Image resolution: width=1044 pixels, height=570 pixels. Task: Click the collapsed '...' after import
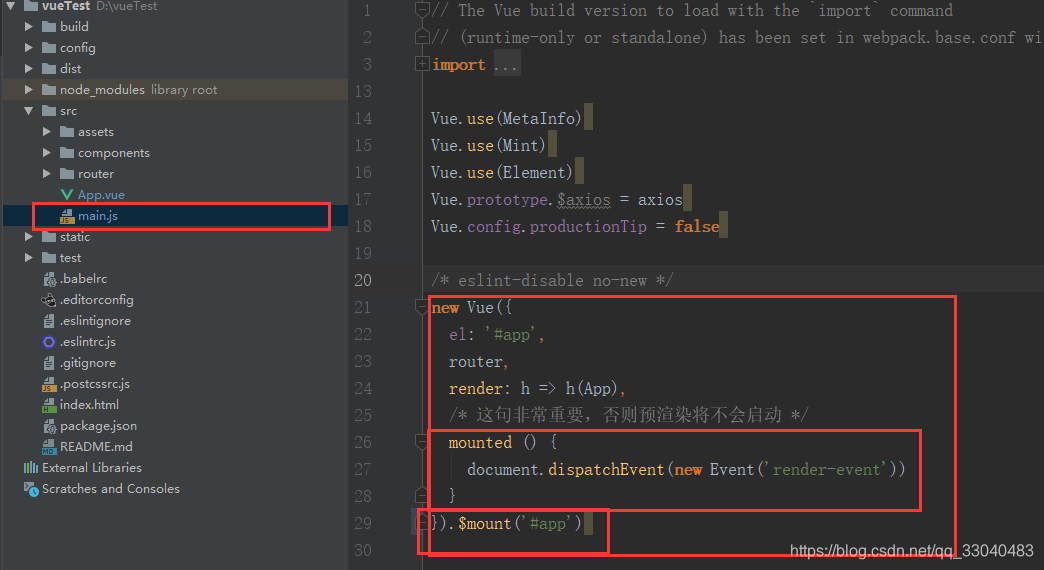(x=507, y=65)
